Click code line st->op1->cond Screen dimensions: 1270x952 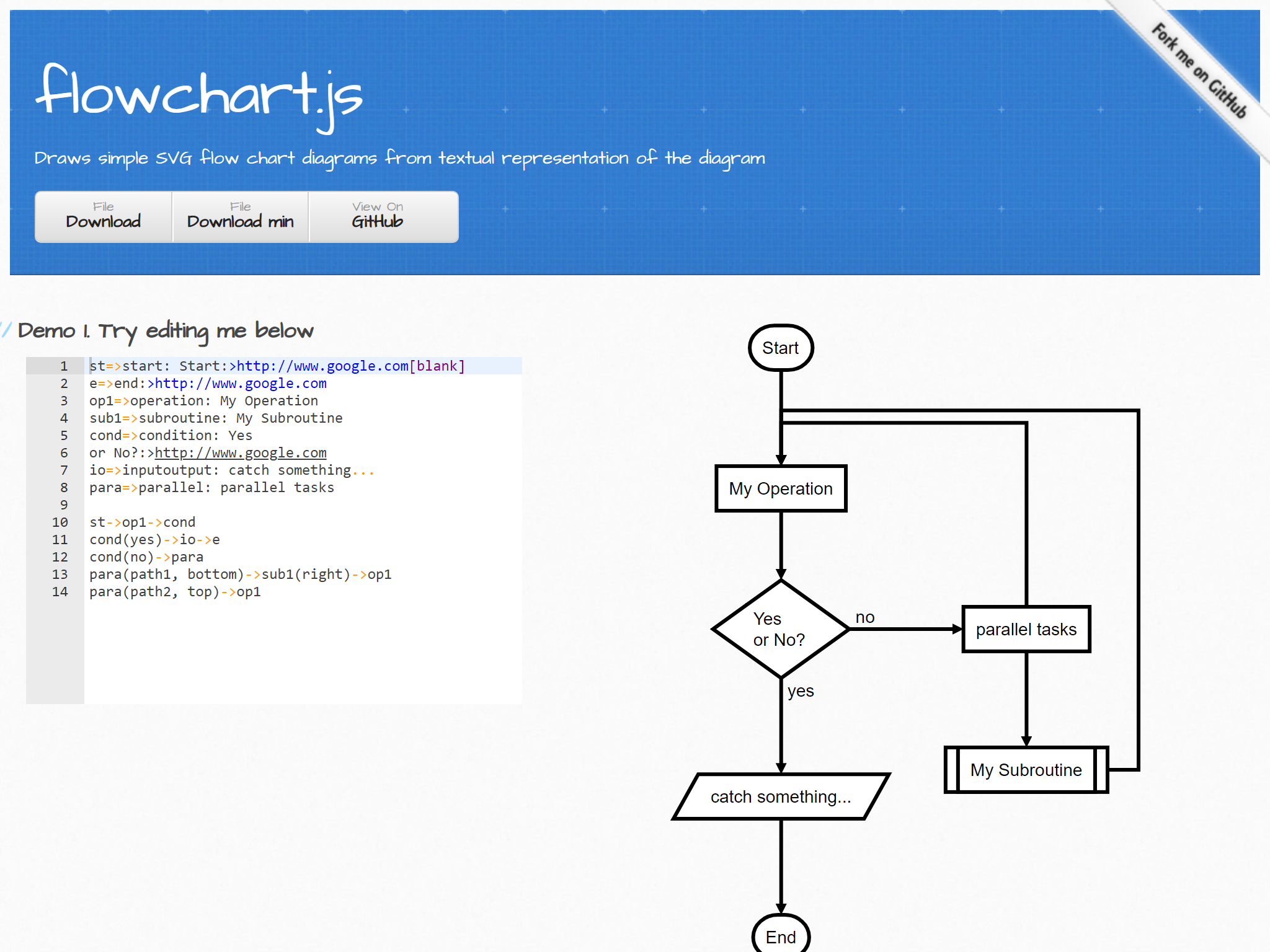coord(142,522)
